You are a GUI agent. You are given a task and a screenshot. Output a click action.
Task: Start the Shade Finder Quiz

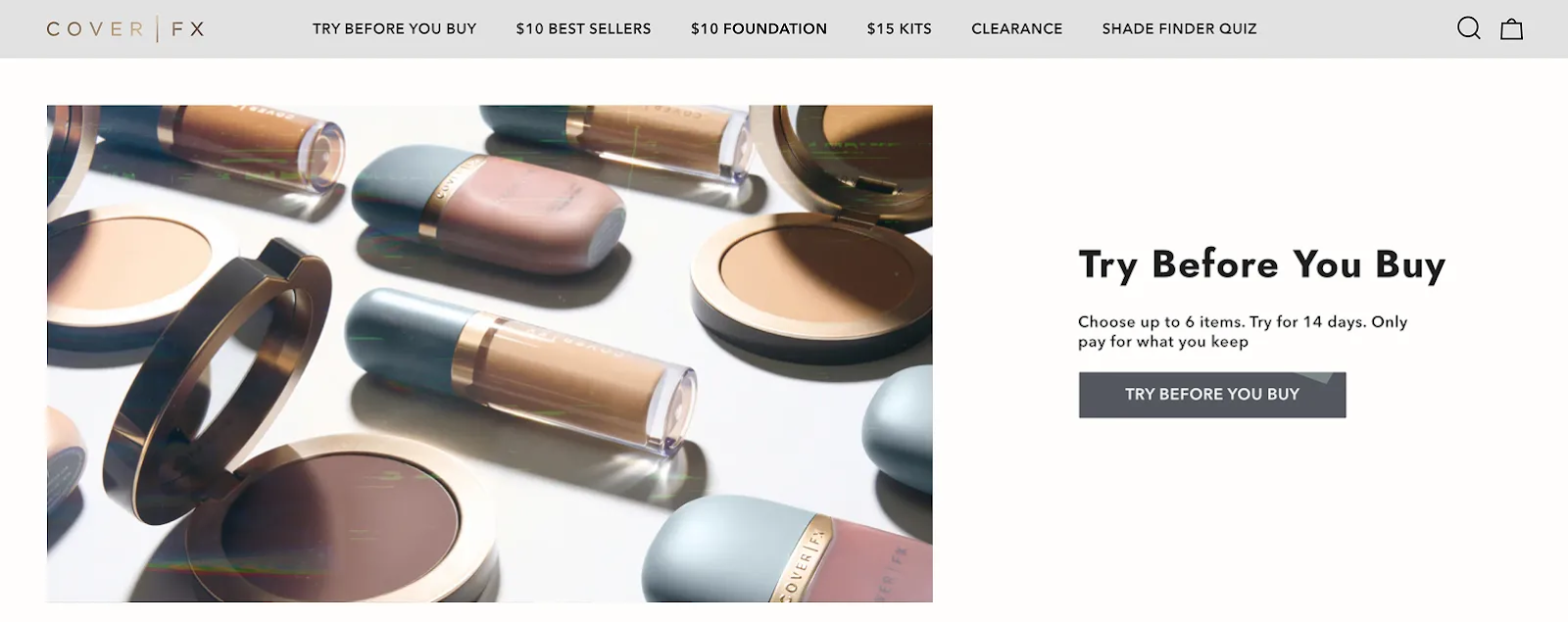click(1179, 28)
